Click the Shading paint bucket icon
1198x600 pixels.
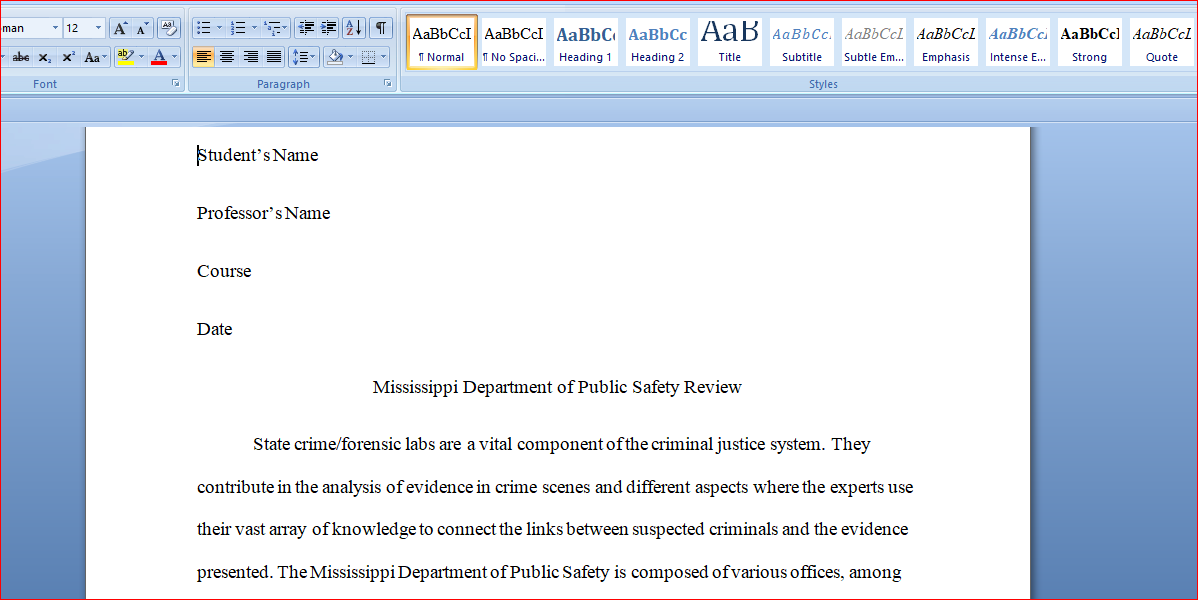(335, 57)
